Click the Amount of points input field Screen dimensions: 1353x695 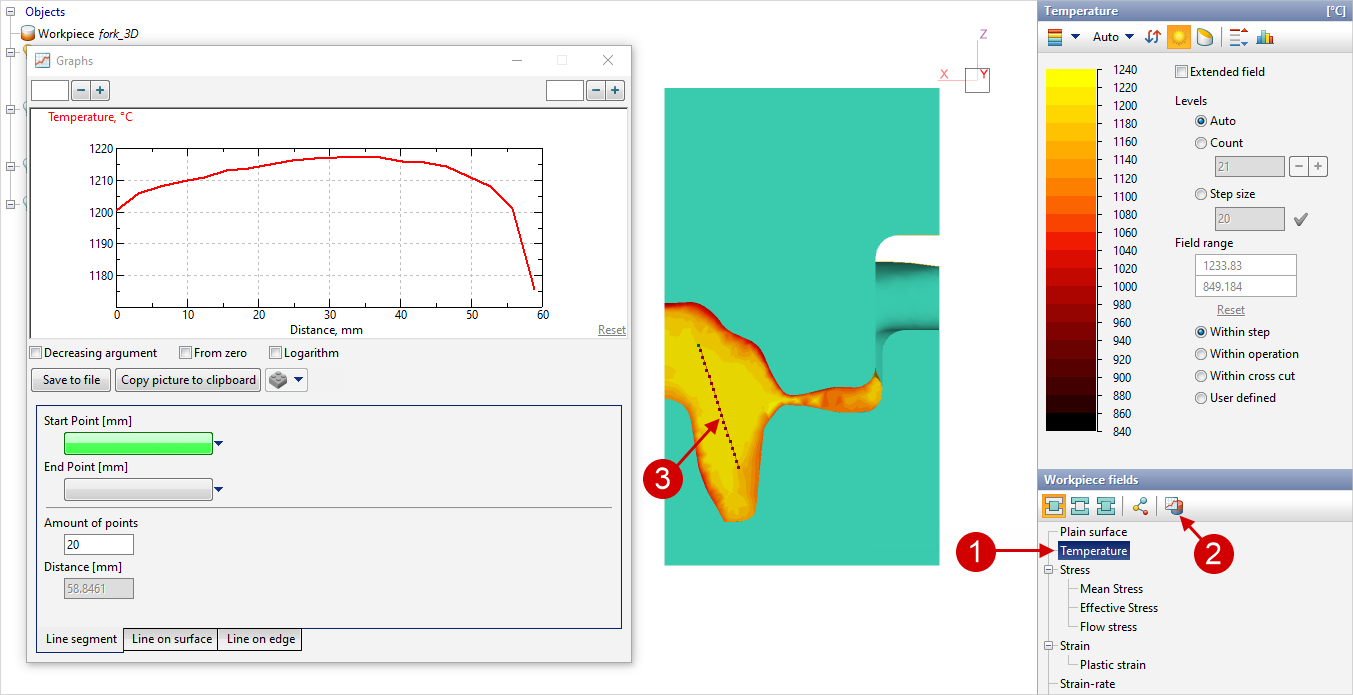[98, 545]
